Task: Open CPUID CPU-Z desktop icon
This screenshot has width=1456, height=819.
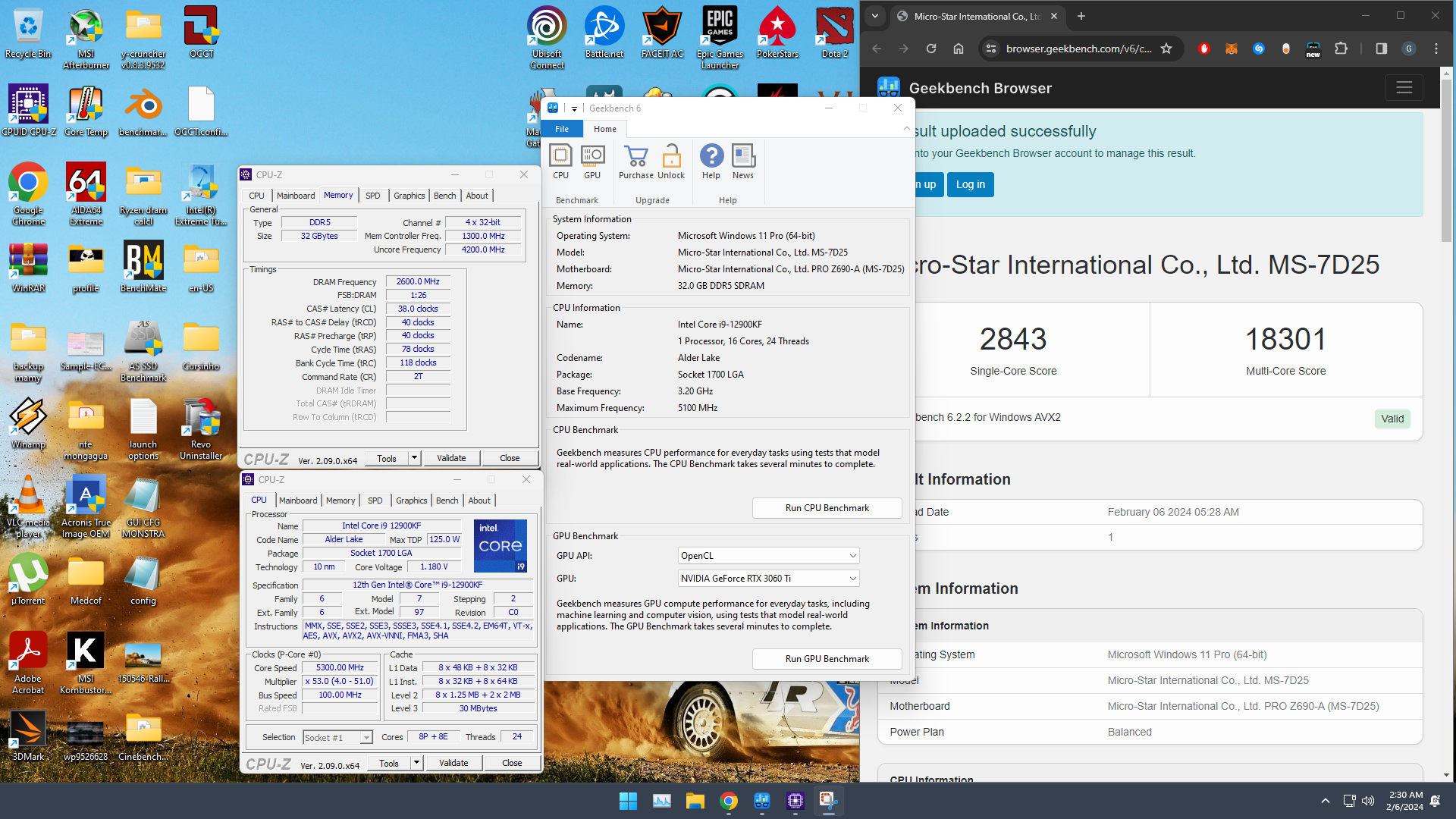Action: point(28,111)
